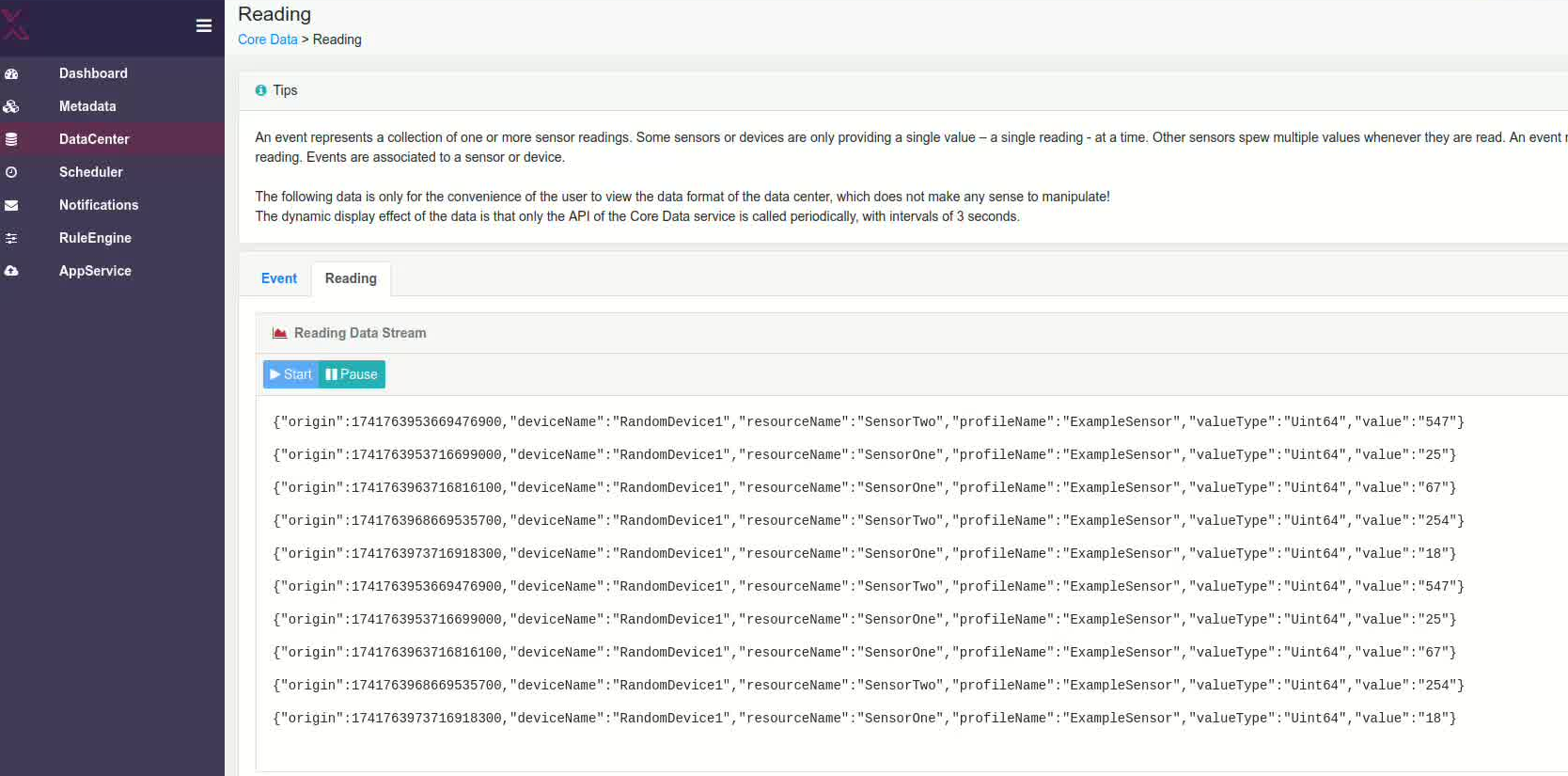Click the Metadata cubes icon
The width and height of the screenshot is (1568, 776).
[11, 106]
